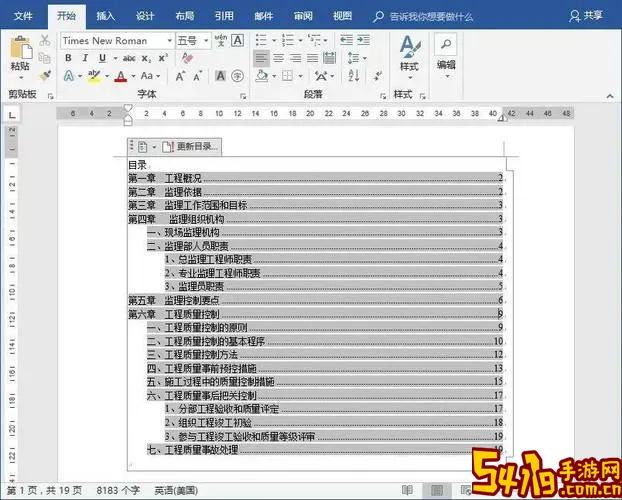Open the Styles (样式) gallery

410,58
